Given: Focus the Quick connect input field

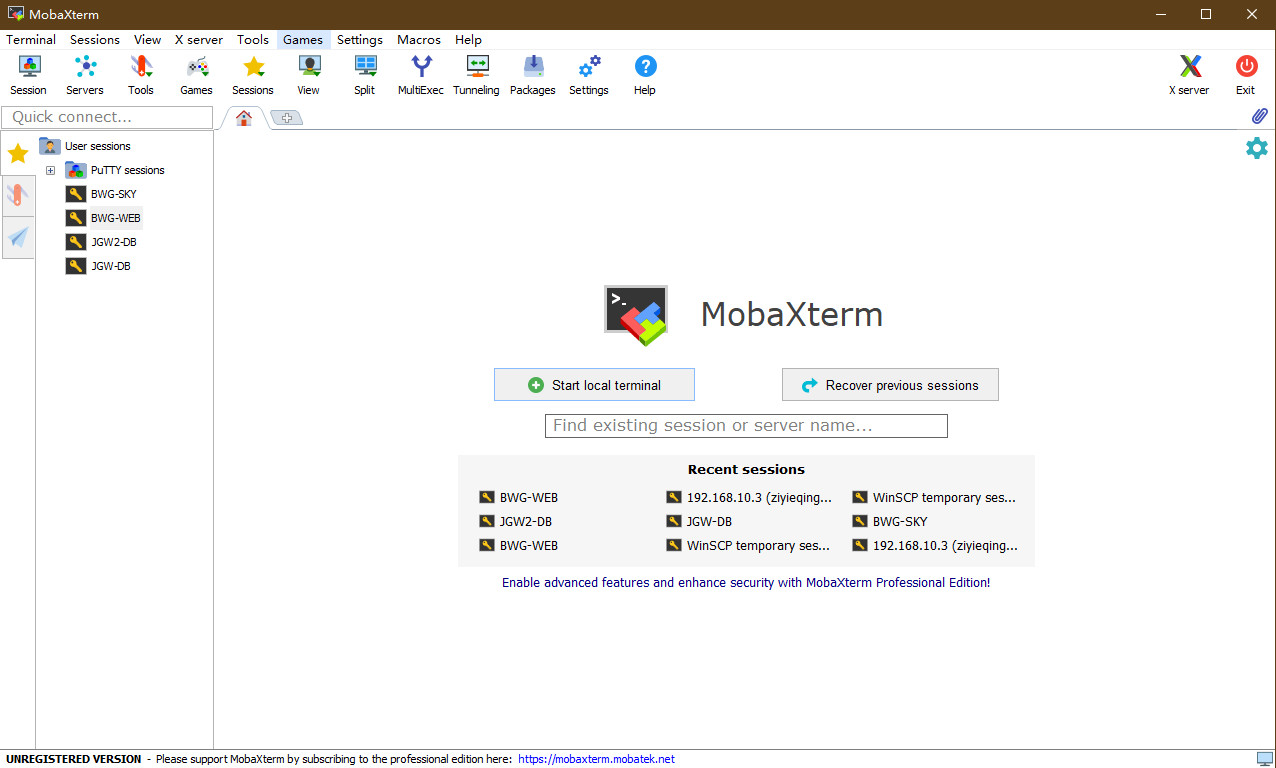Looking at the screenshot, I should coord(107,117).
